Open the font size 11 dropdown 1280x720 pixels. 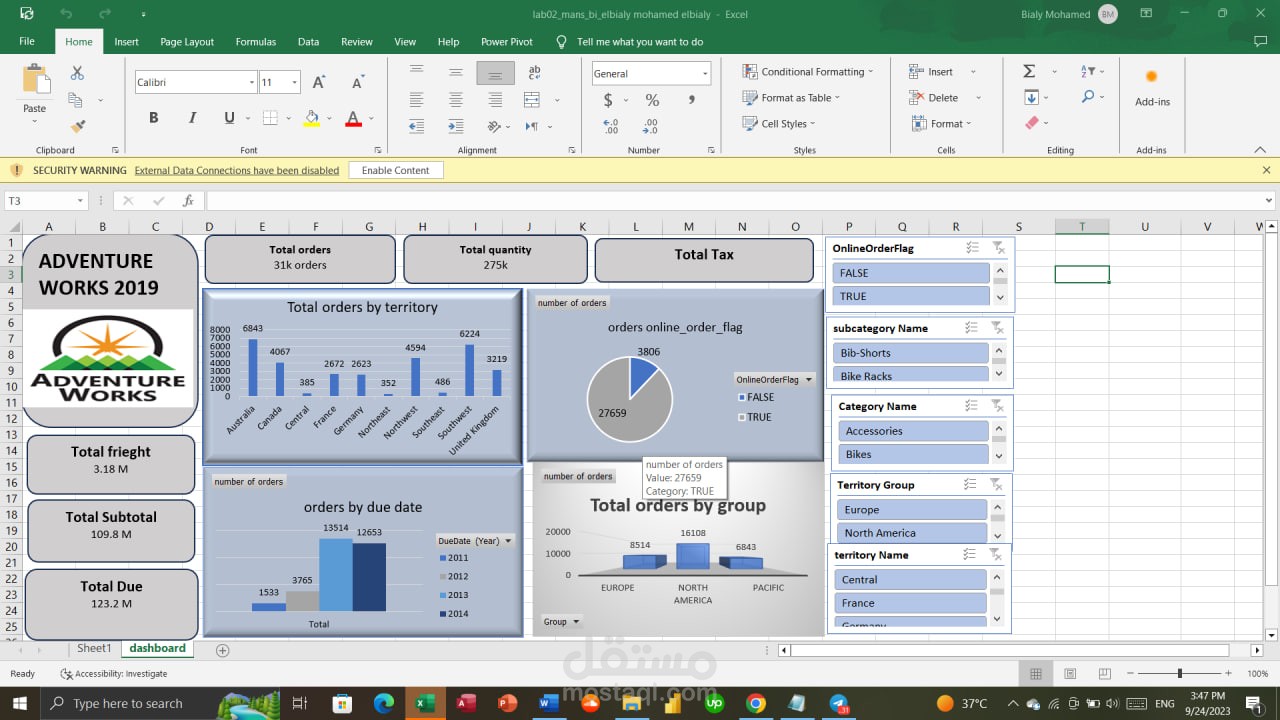[x=294, y=82]
